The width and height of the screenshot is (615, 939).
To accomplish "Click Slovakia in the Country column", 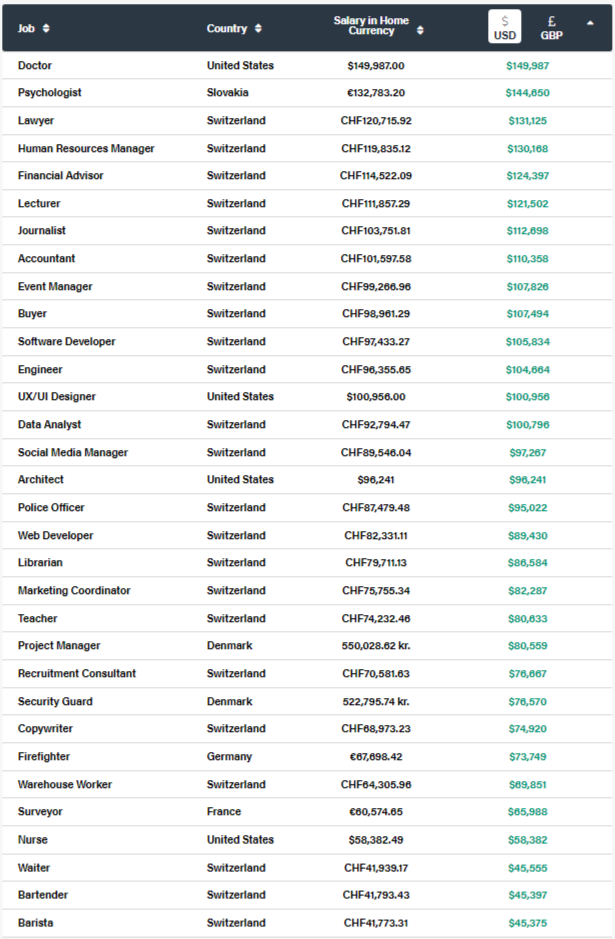I will click(x=228, y=92).
